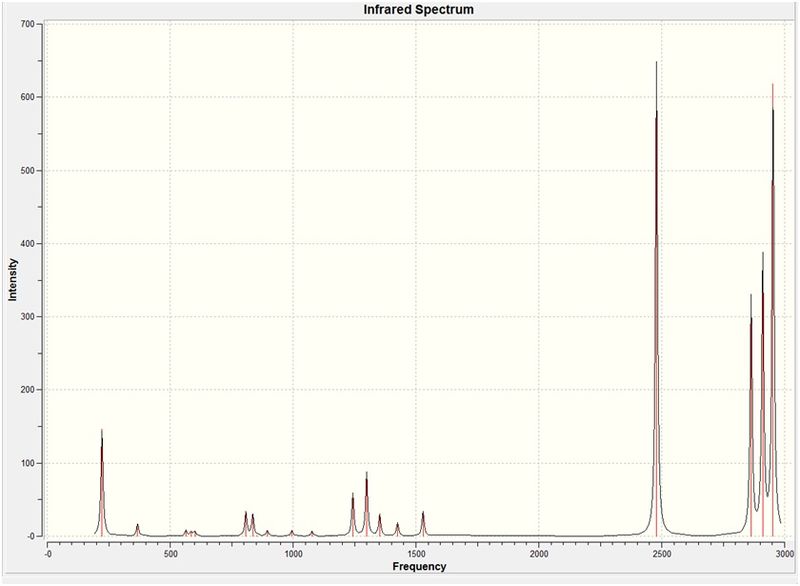Select the 3000 frequency tick label
Viewport: 800px width, 586px height.
(x=785, y=554)
